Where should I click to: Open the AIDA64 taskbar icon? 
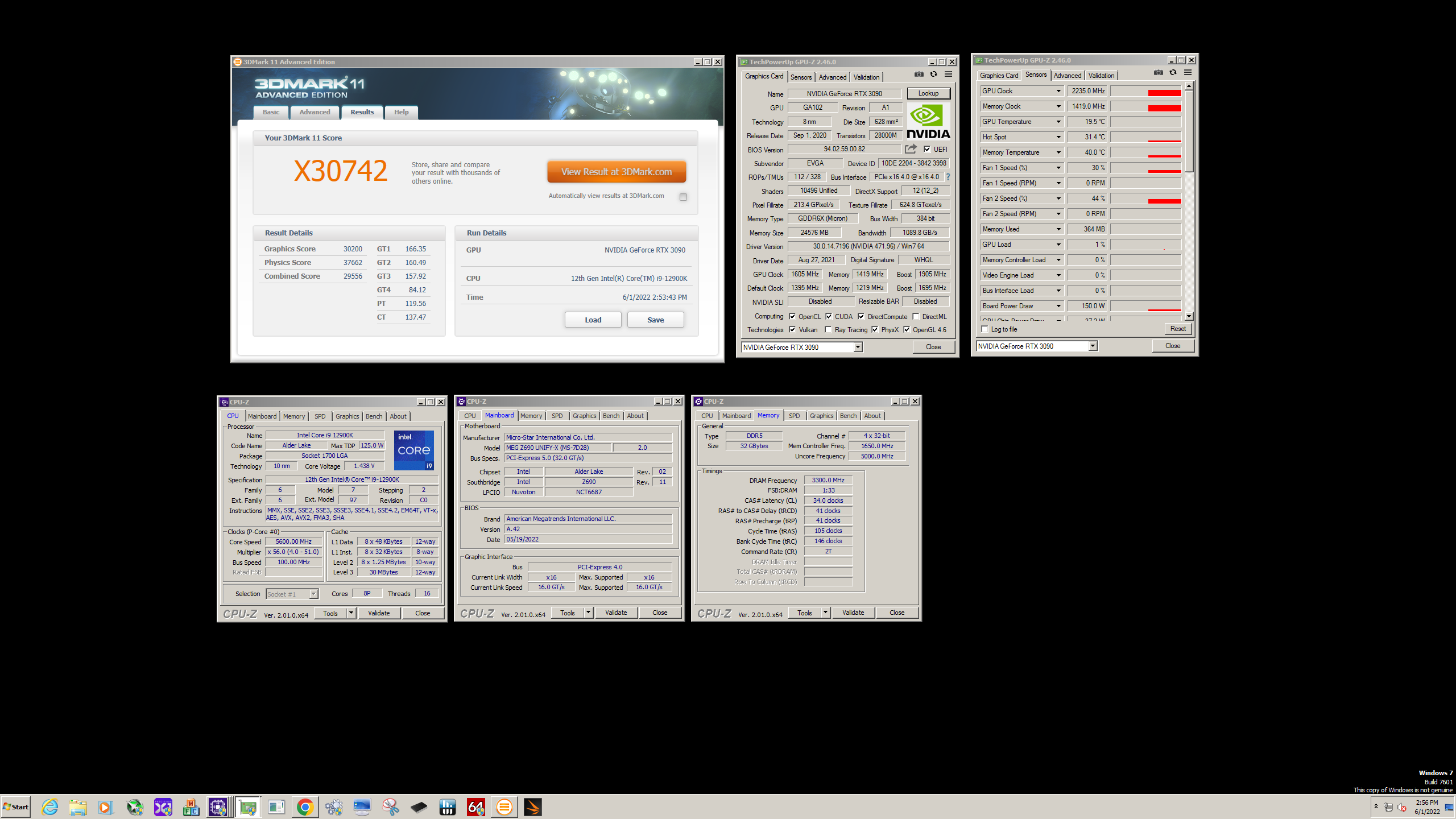pyautogui.click(x=476, y=807)
